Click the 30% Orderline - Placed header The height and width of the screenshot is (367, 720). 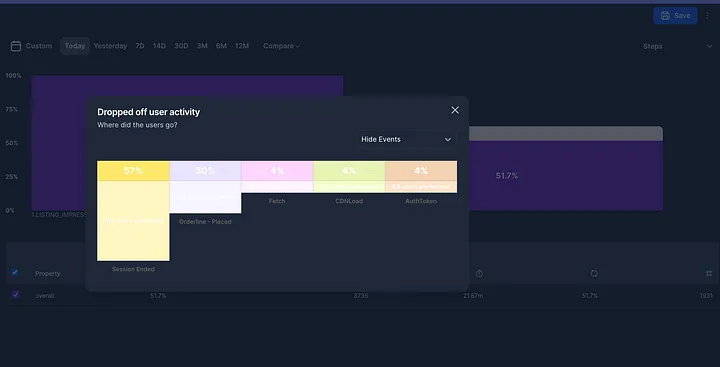pyautogui.click(x=205, y=171)
